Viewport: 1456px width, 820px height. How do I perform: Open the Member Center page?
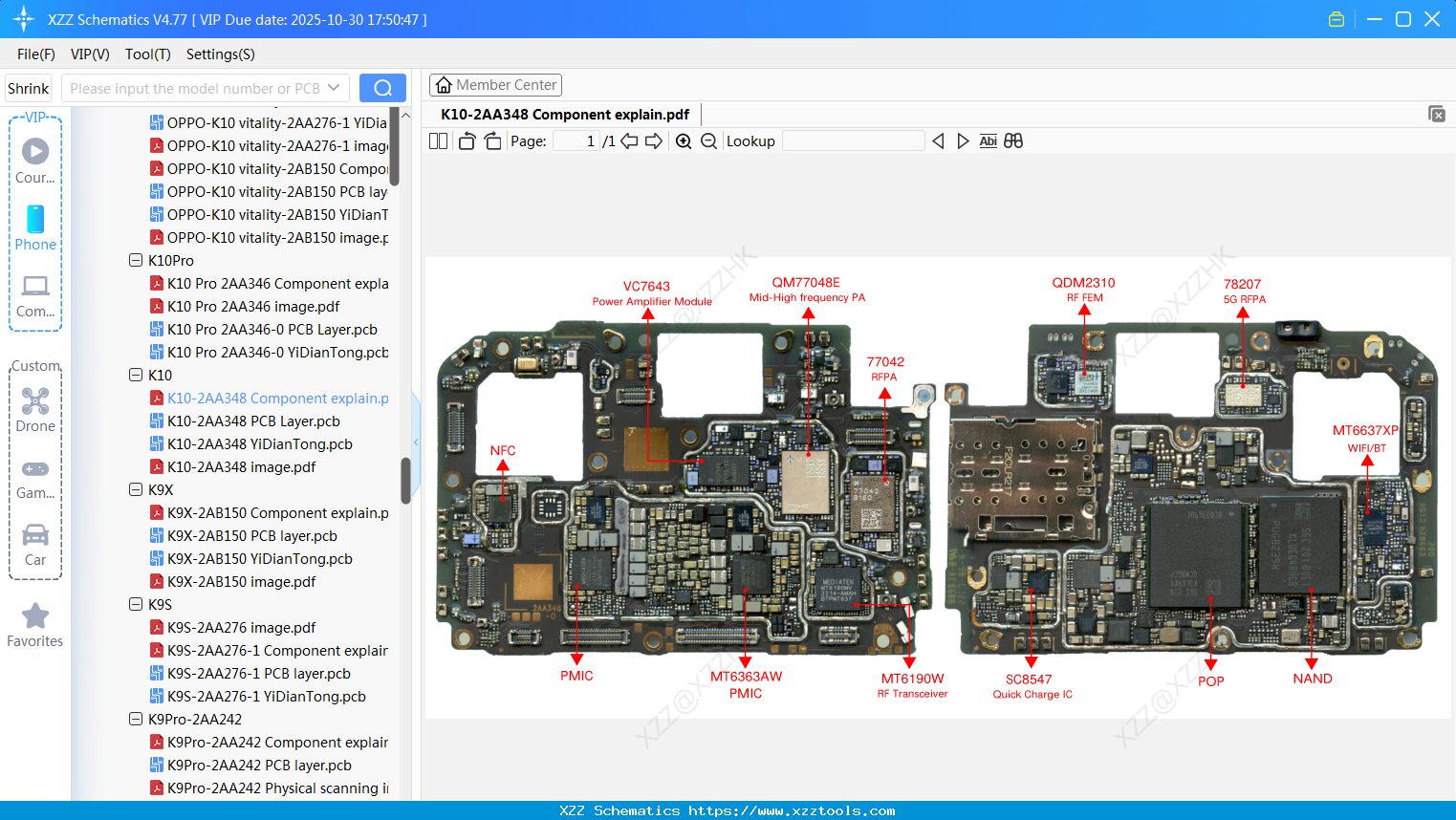point(495,84)
